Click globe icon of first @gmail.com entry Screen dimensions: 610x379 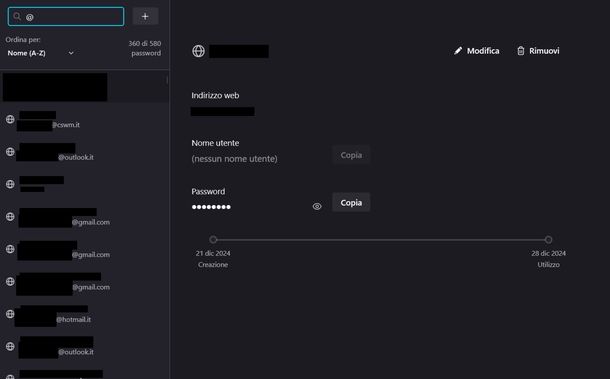(10, 217)
